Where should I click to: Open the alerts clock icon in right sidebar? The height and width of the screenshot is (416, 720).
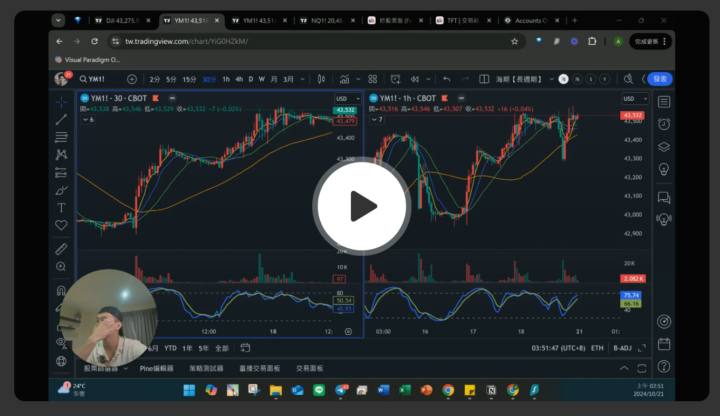click(x=664, y=123)
